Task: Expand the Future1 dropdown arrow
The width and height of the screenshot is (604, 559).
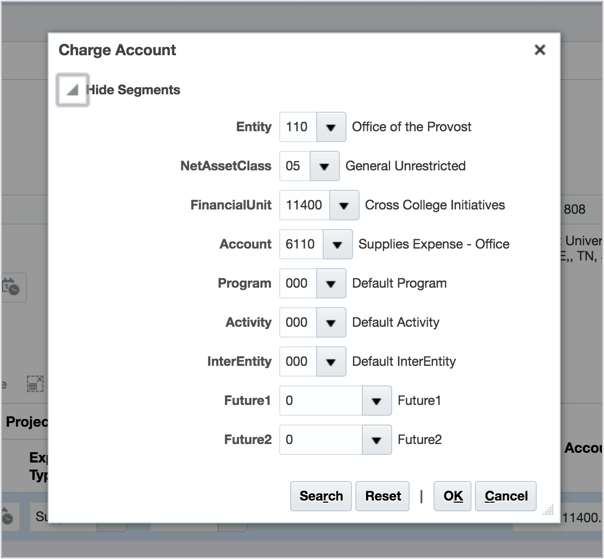Action: (x=376, y=401)
